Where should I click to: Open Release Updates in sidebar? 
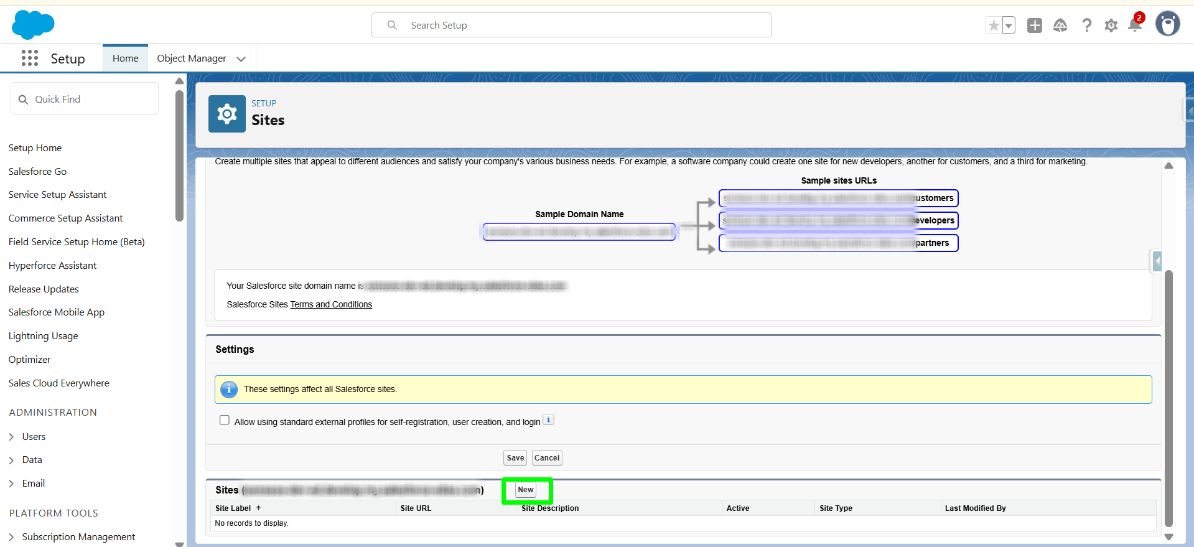44,289
